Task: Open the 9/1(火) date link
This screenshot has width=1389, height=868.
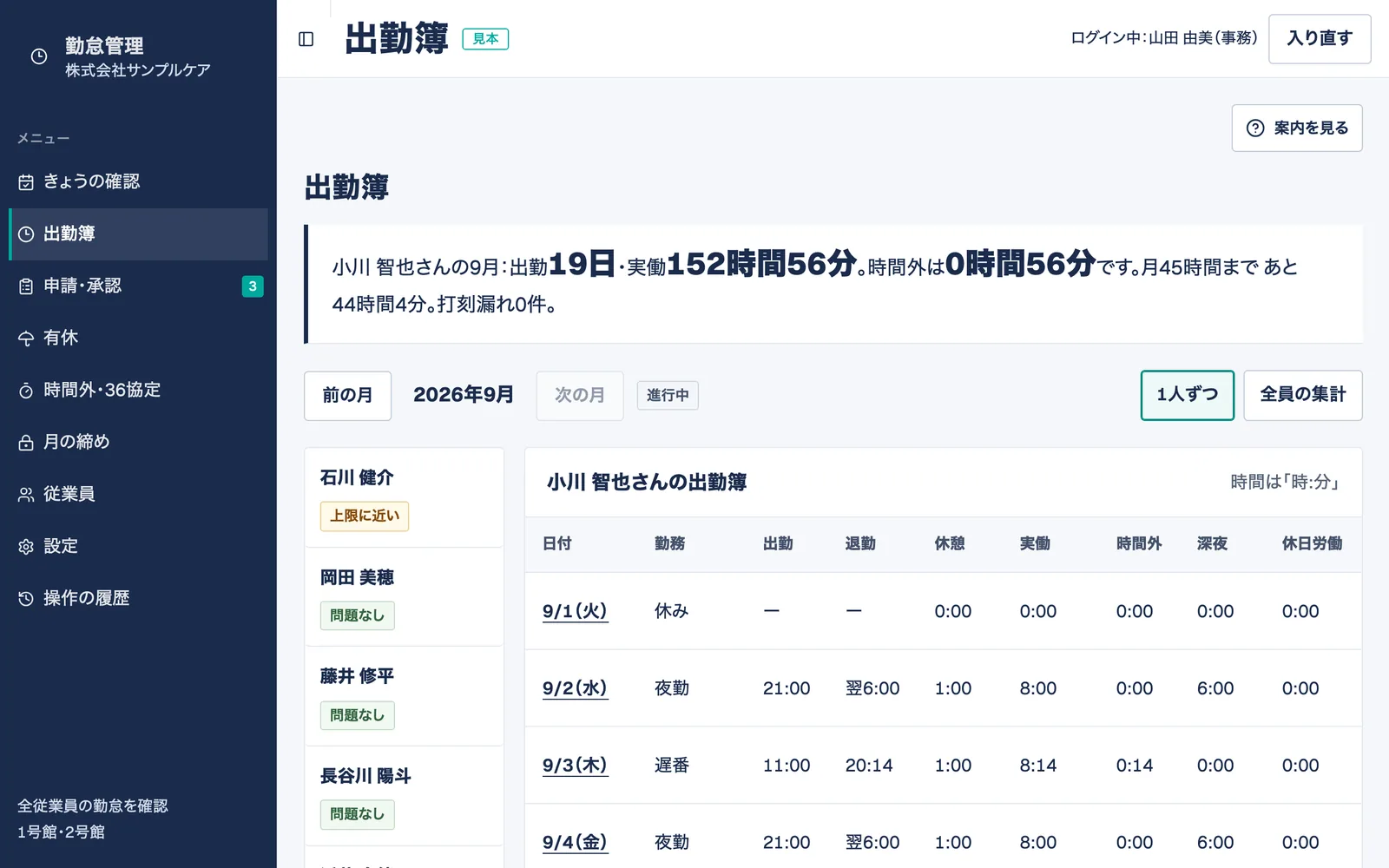Action: [x=575, y=611]
